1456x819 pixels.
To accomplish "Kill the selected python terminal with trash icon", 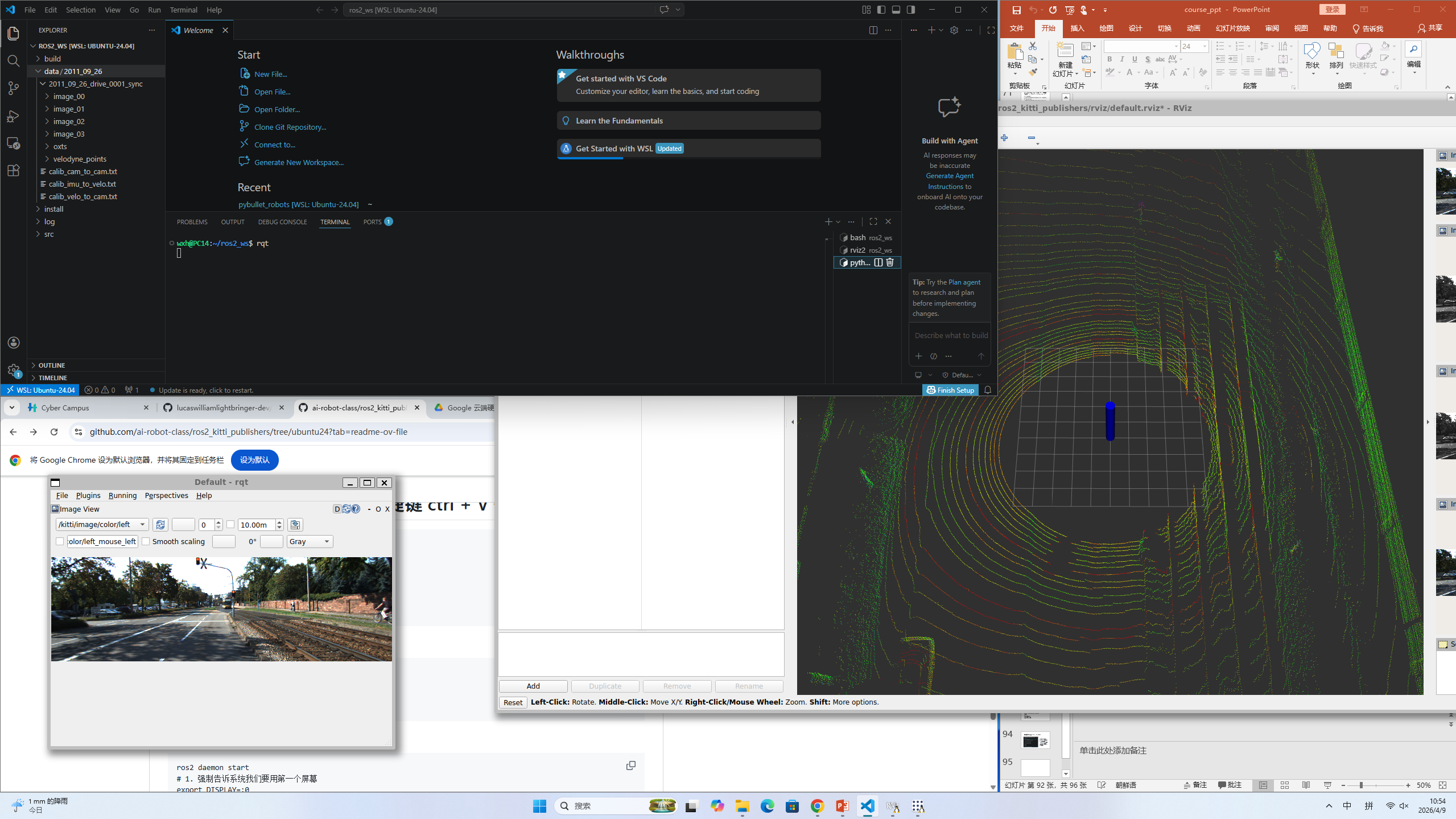I will pos(890,262).
